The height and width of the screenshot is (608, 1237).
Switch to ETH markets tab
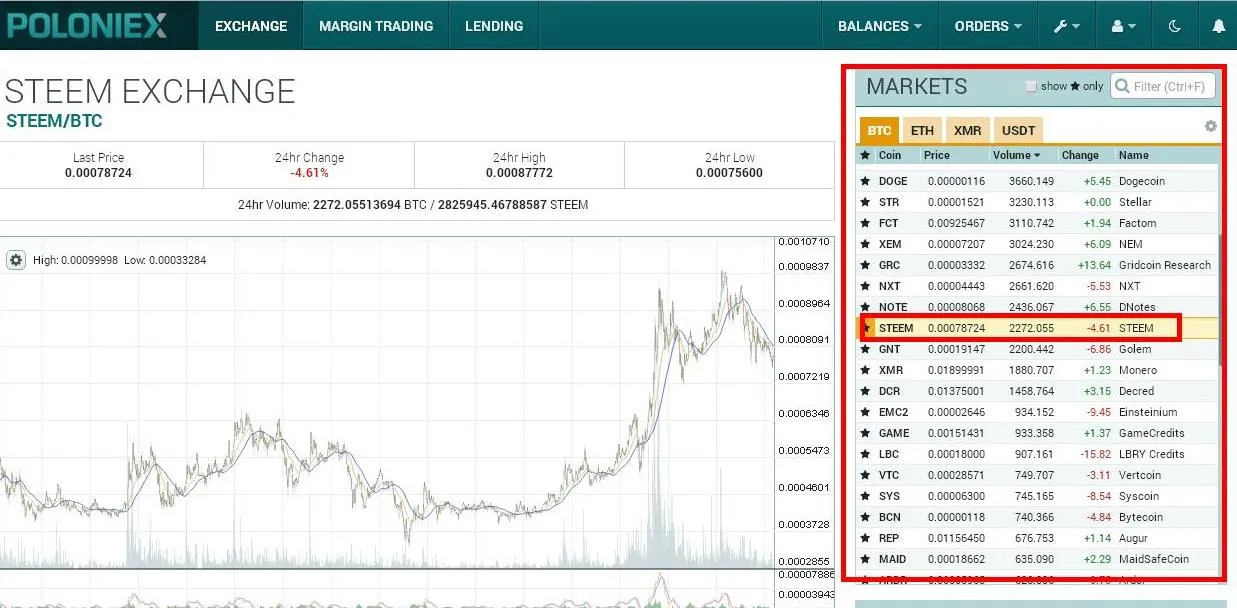[x=922, y=130]
